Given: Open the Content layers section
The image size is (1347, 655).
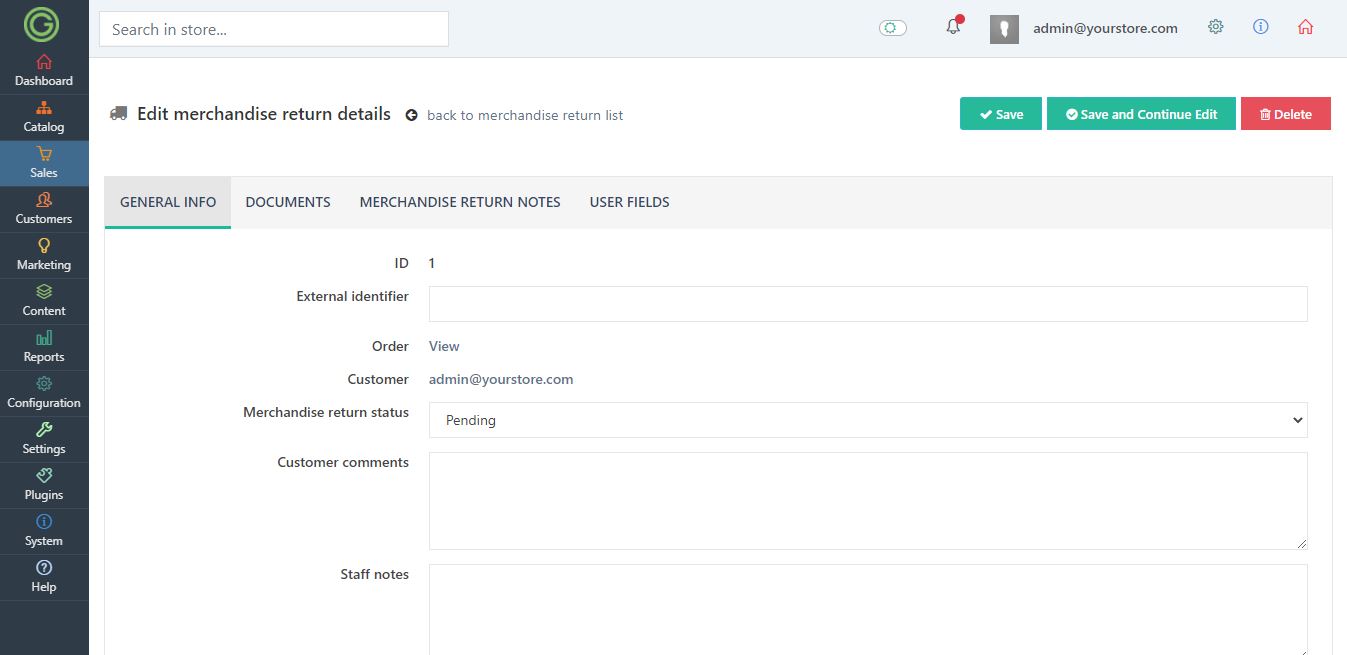Looking at the screenshot, I should [44, 301].
